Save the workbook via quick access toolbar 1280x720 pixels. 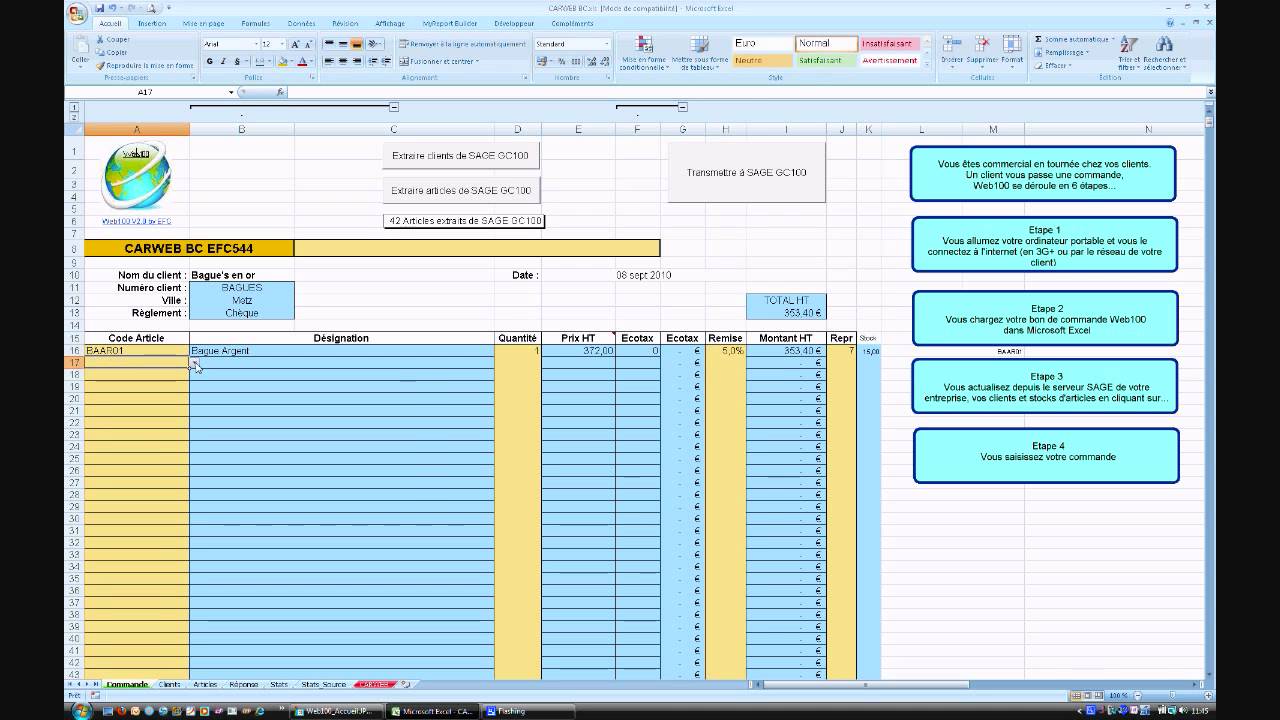(x=100, y=8)
